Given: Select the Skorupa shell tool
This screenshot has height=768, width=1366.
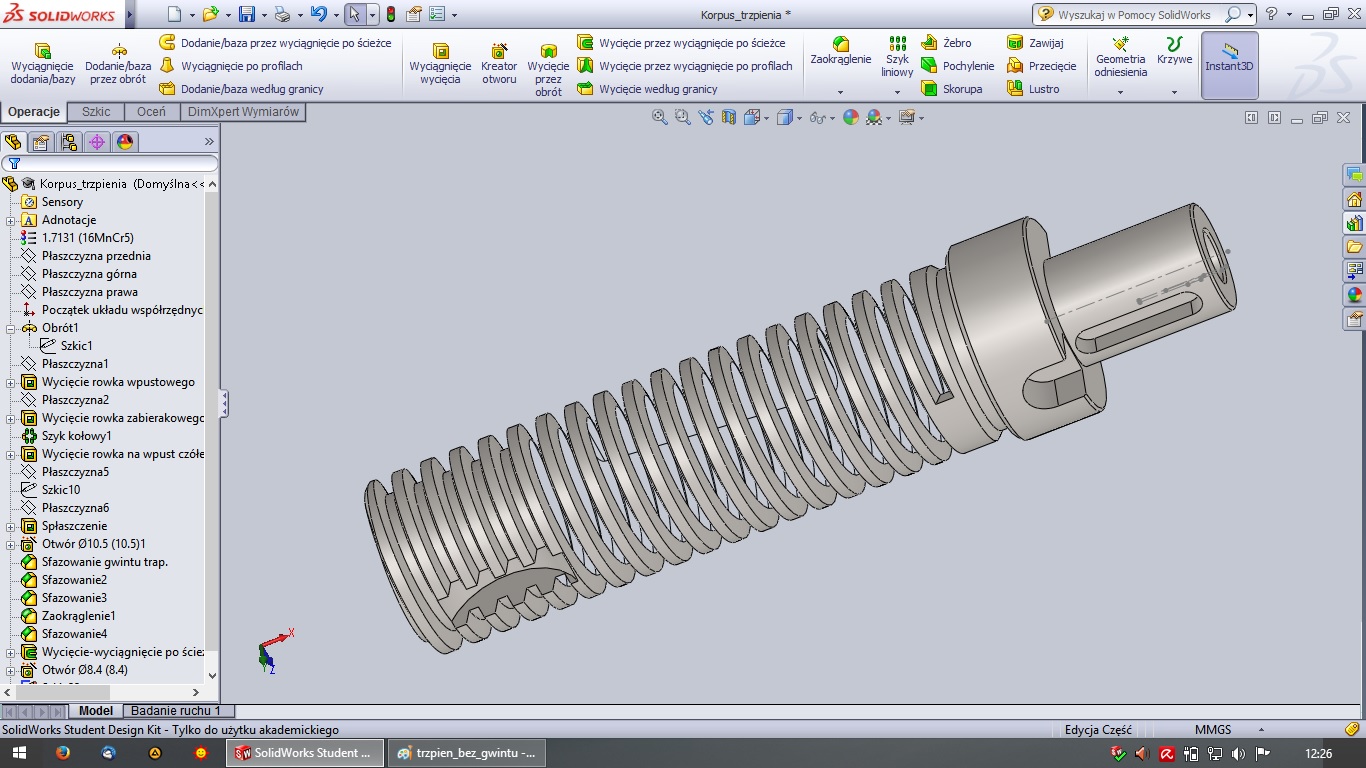Looking at the screenshot, I should 951,89.
